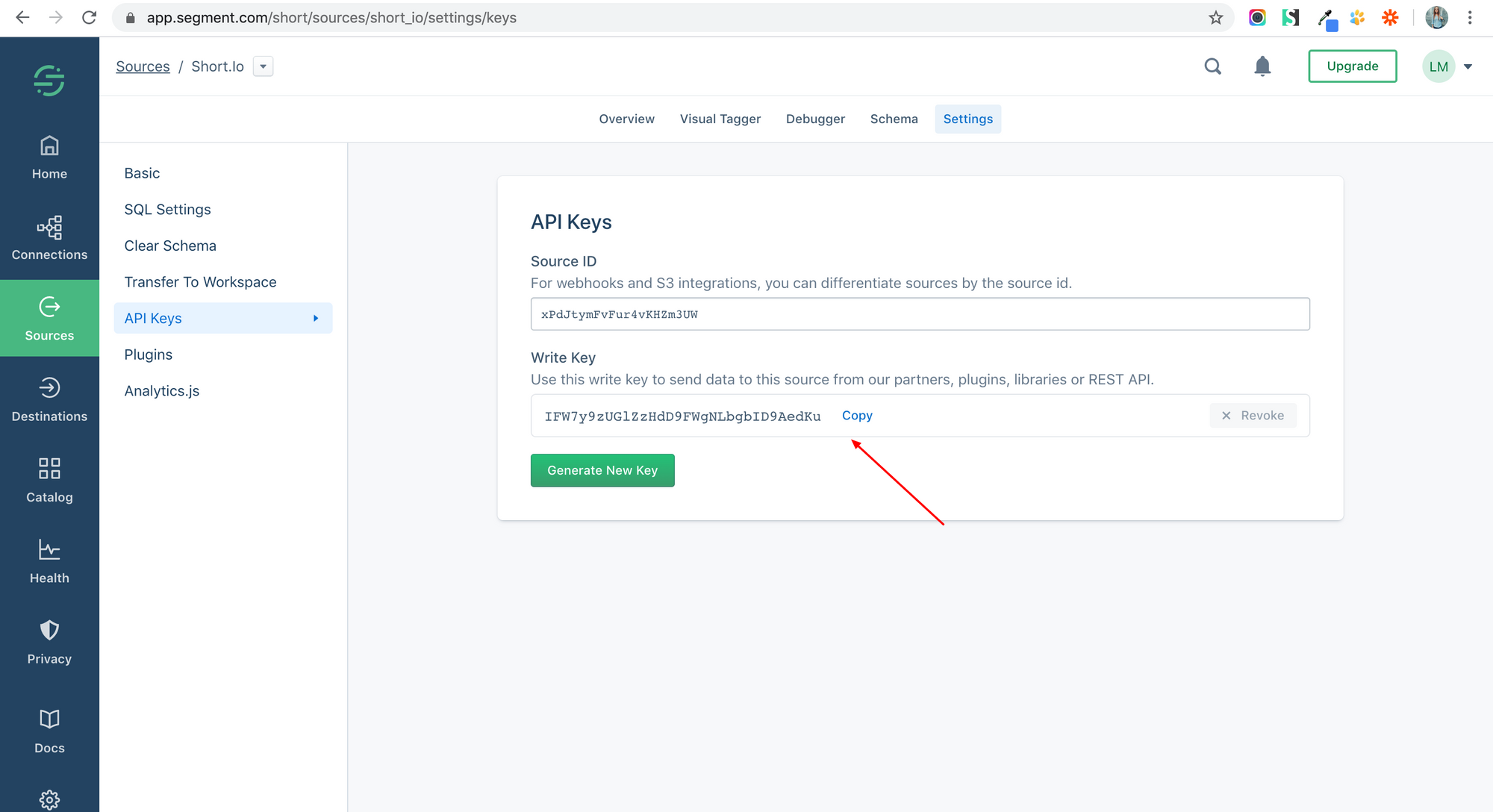
Task: Switch to the Debugger tab
Action: (815, 119)
